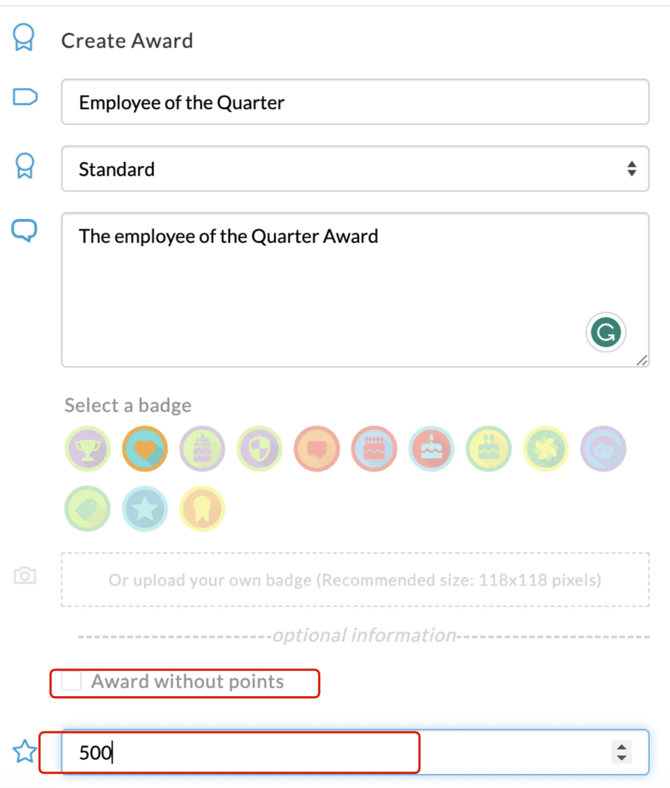The height and width of the screenshot is (788, 670).
Task: Click into the award description text area
Action: (355, 290)
